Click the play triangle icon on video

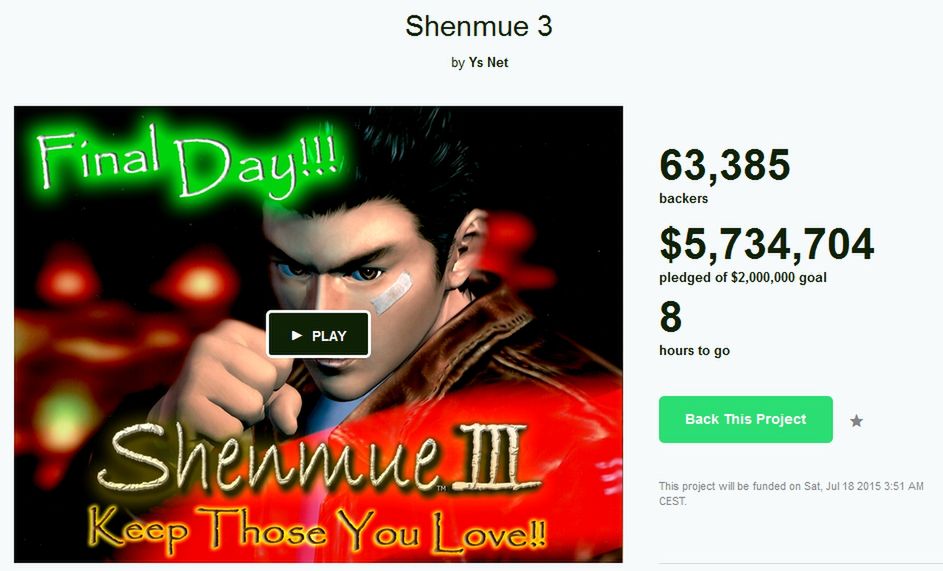(296, 335)
